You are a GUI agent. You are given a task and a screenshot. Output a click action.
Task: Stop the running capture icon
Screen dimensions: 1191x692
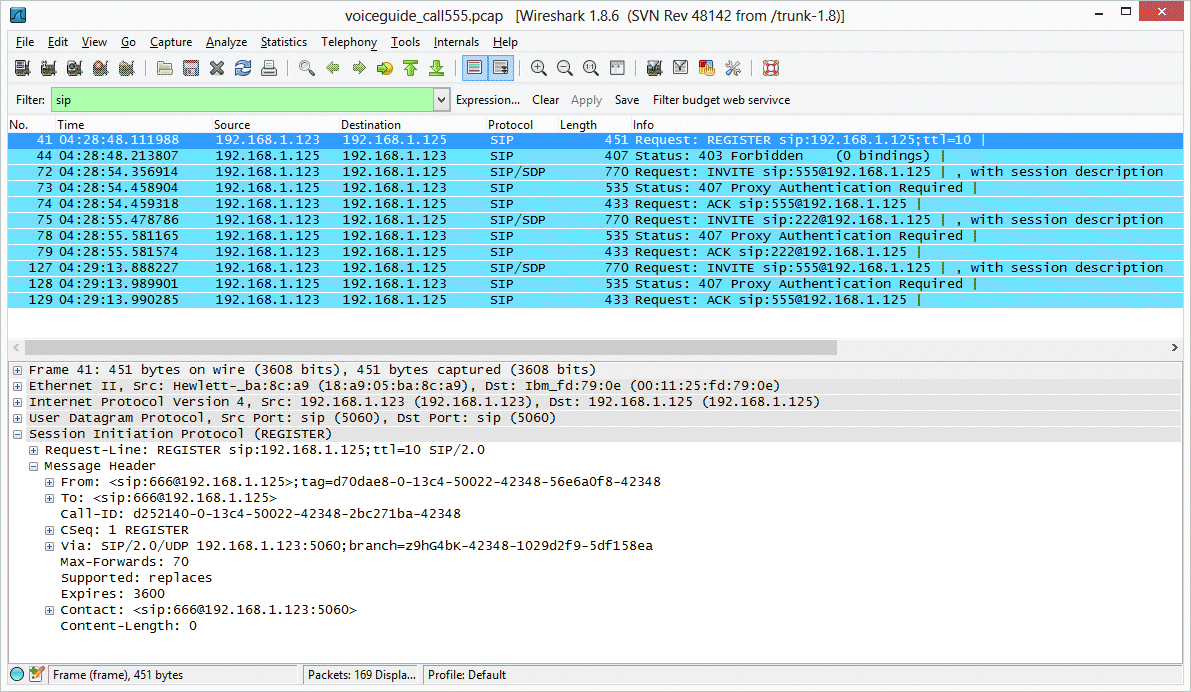point(100,68)
